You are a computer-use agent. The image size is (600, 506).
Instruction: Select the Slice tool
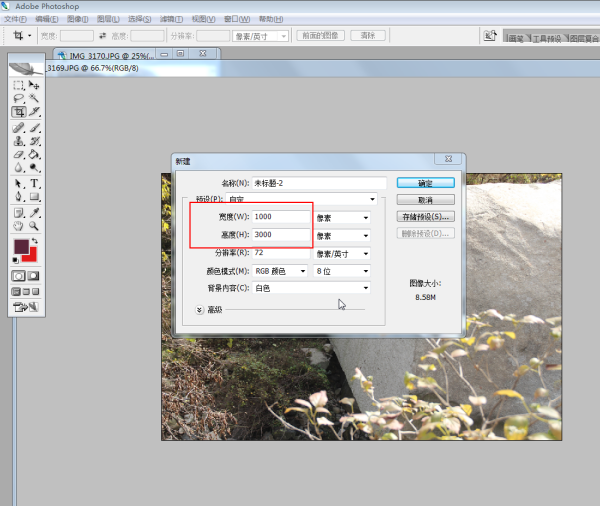coord(34,112)
